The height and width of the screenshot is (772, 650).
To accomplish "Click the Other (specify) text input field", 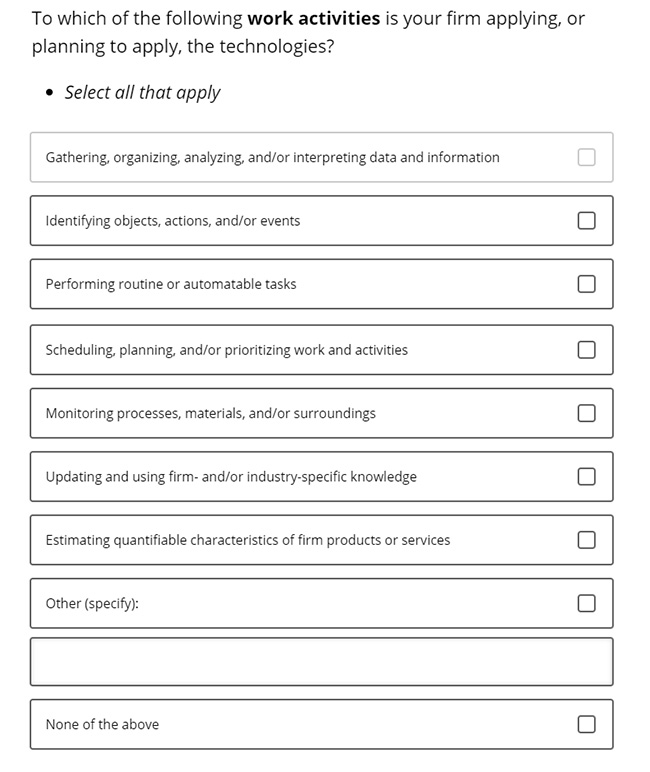I will [322, 662].
